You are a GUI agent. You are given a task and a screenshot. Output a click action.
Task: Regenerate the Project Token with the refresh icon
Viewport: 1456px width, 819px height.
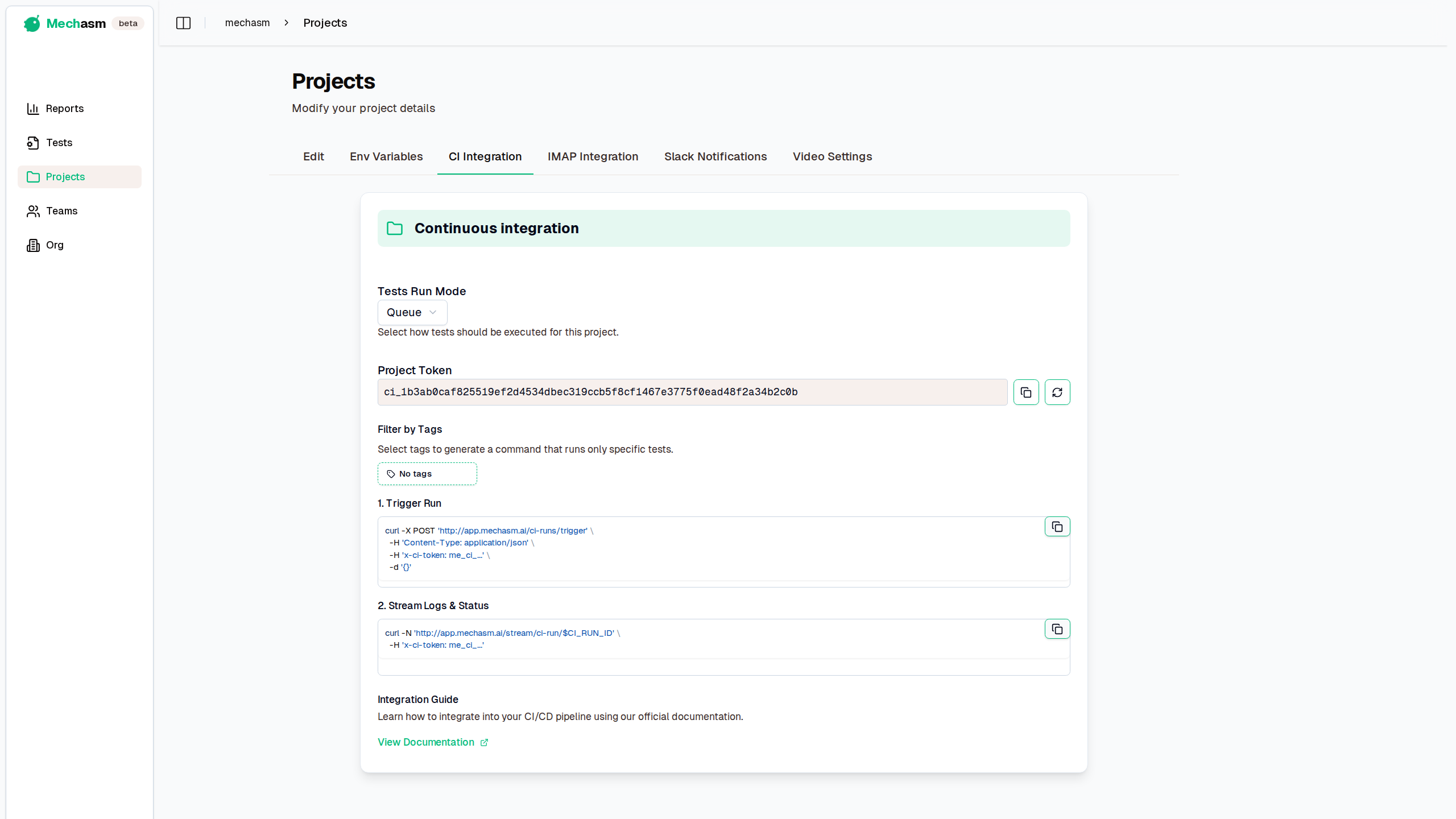tap(1057, 392)
